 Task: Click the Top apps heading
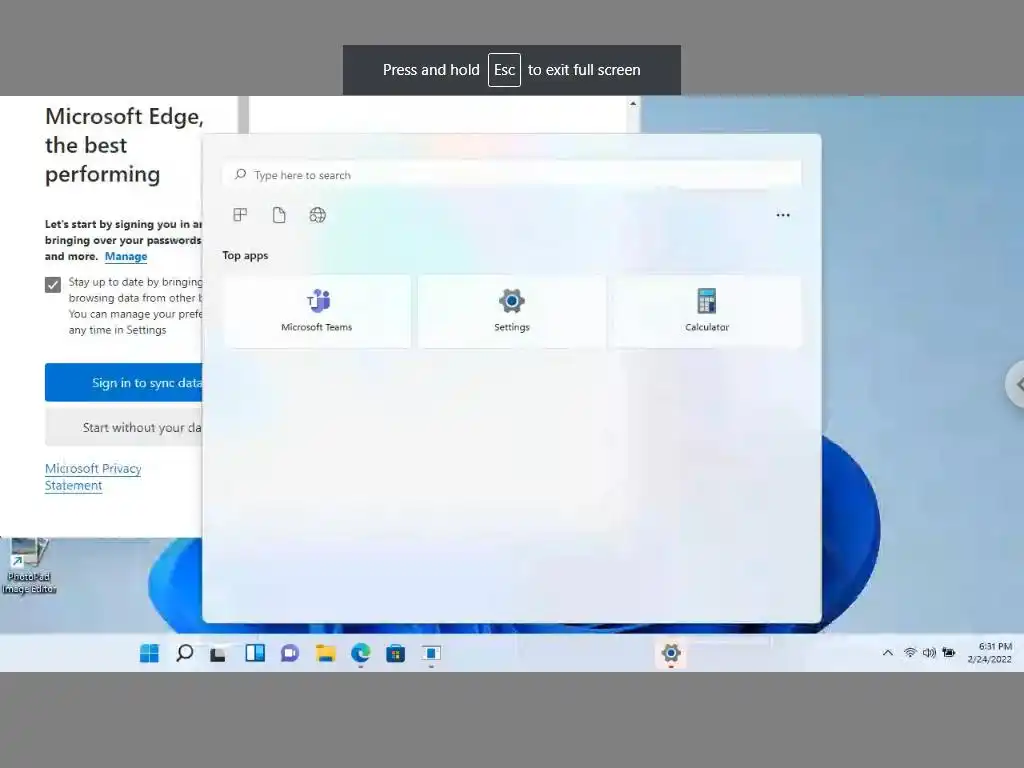(245, 255)
